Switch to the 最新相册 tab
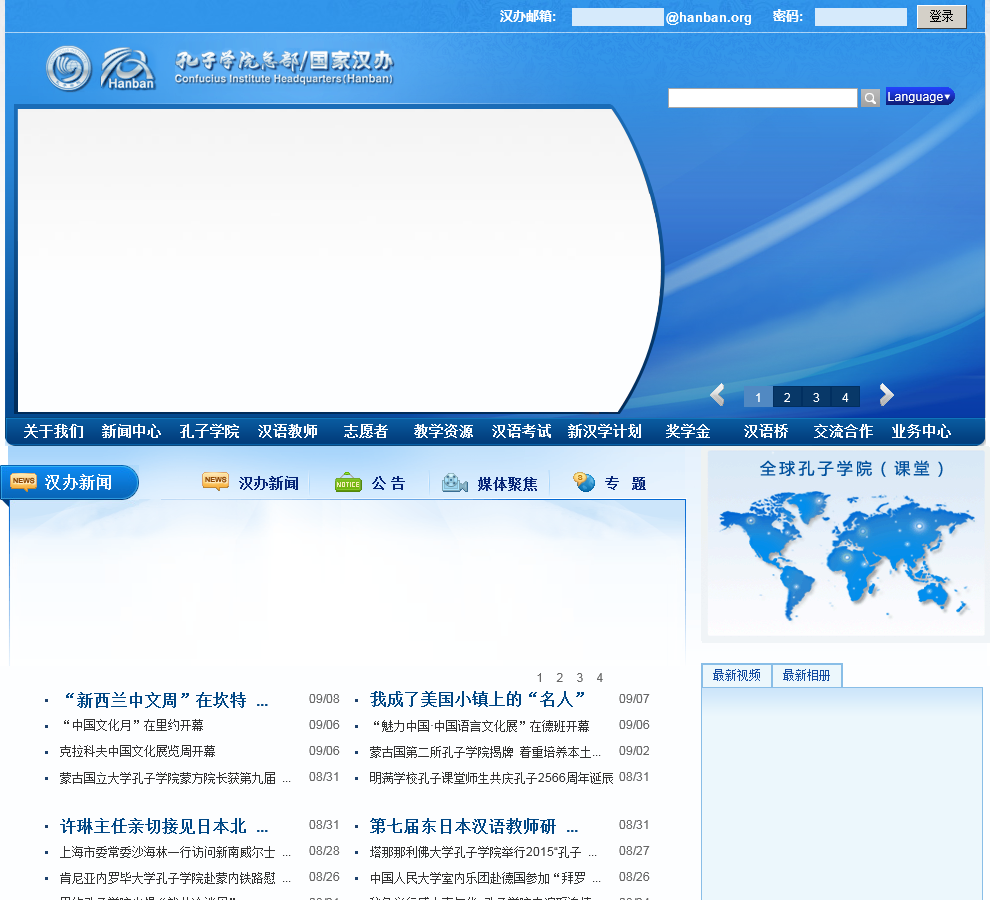This screenshot has width=990, height=900. (807, 675)
